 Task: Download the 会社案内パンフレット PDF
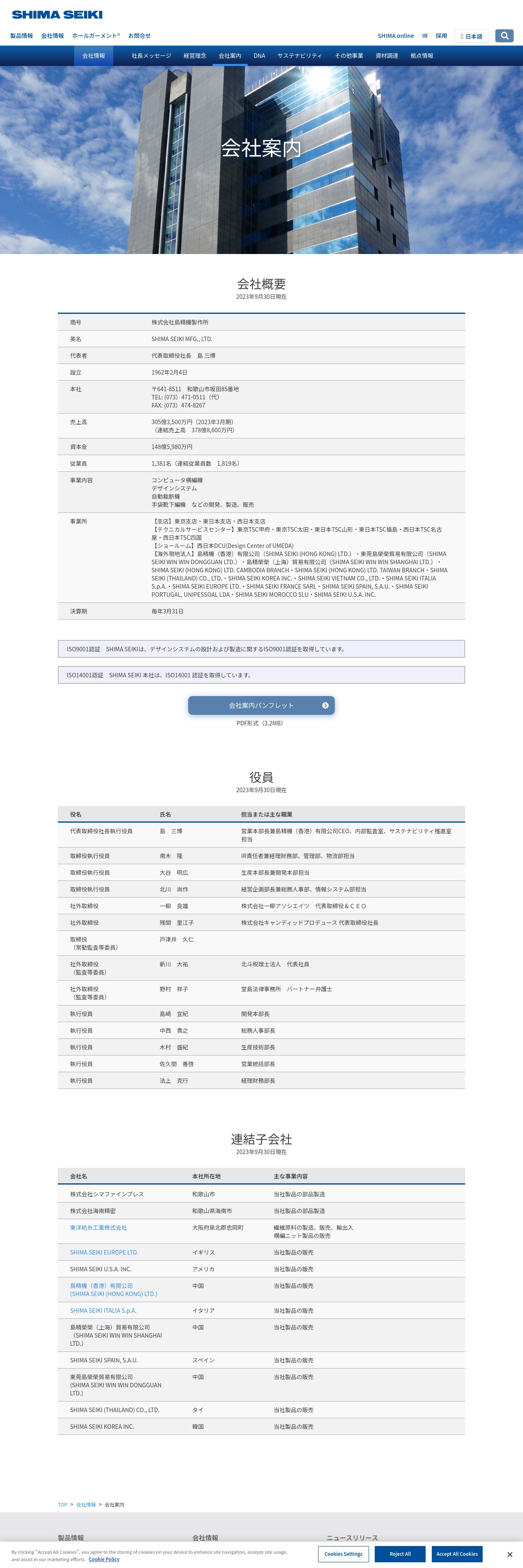261,705
